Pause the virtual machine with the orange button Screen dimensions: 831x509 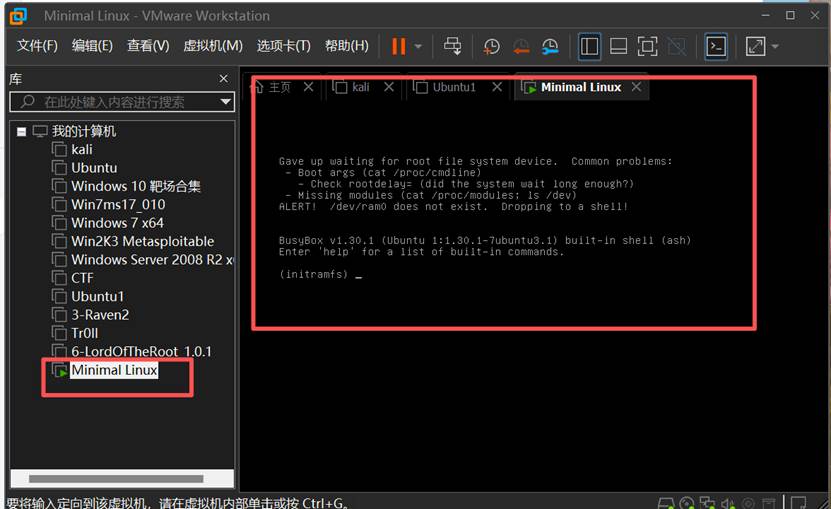pos(399,46)
